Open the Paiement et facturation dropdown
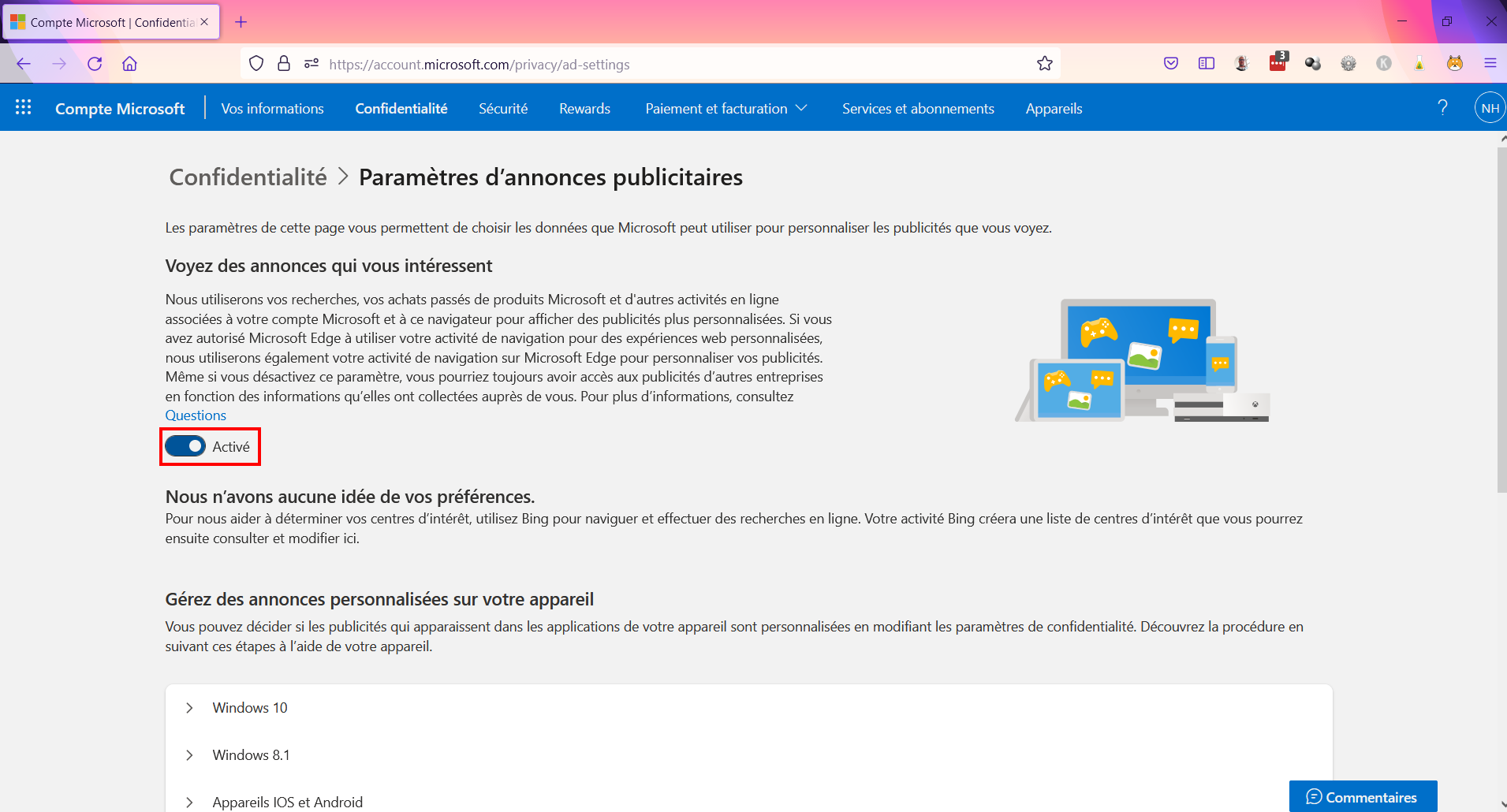This screenshot has width=1507, height=812. 726,109
